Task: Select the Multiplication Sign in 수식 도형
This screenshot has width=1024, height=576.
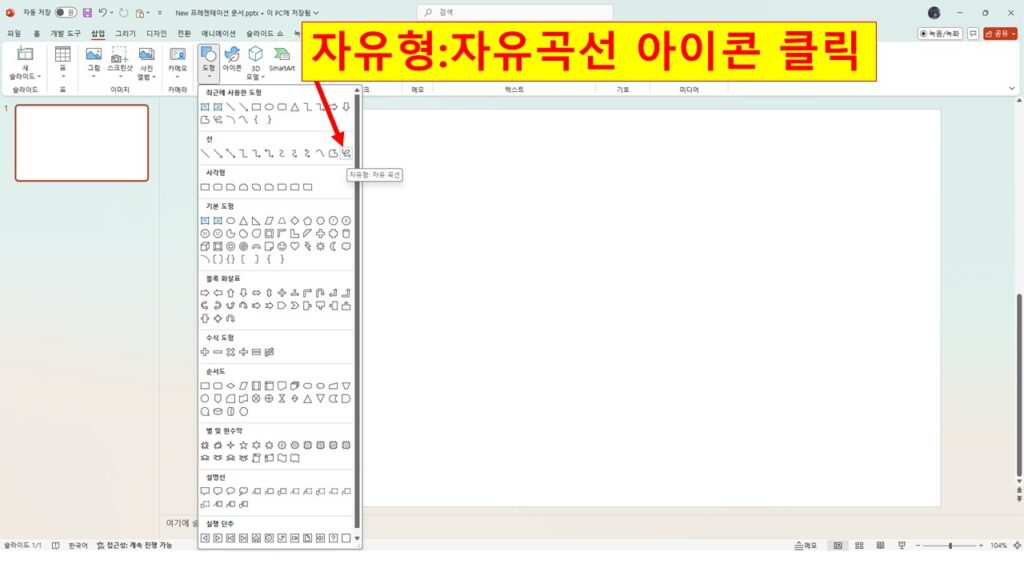Action: [231, 352]
